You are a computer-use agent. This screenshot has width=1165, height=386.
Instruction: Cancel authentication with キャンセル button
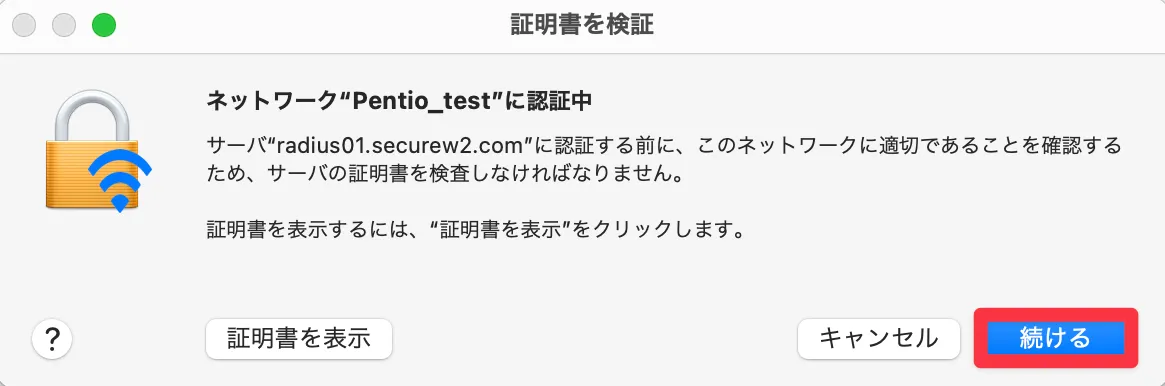coord(879,338)
